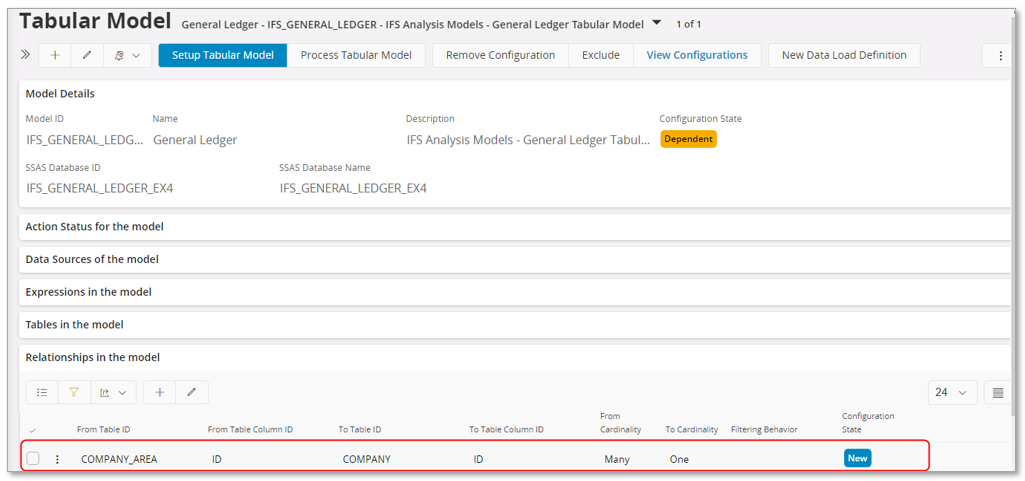This screenshot has height=481, width=1025.
Task: Add a new relationship with the plus icon
Action: 160,392
